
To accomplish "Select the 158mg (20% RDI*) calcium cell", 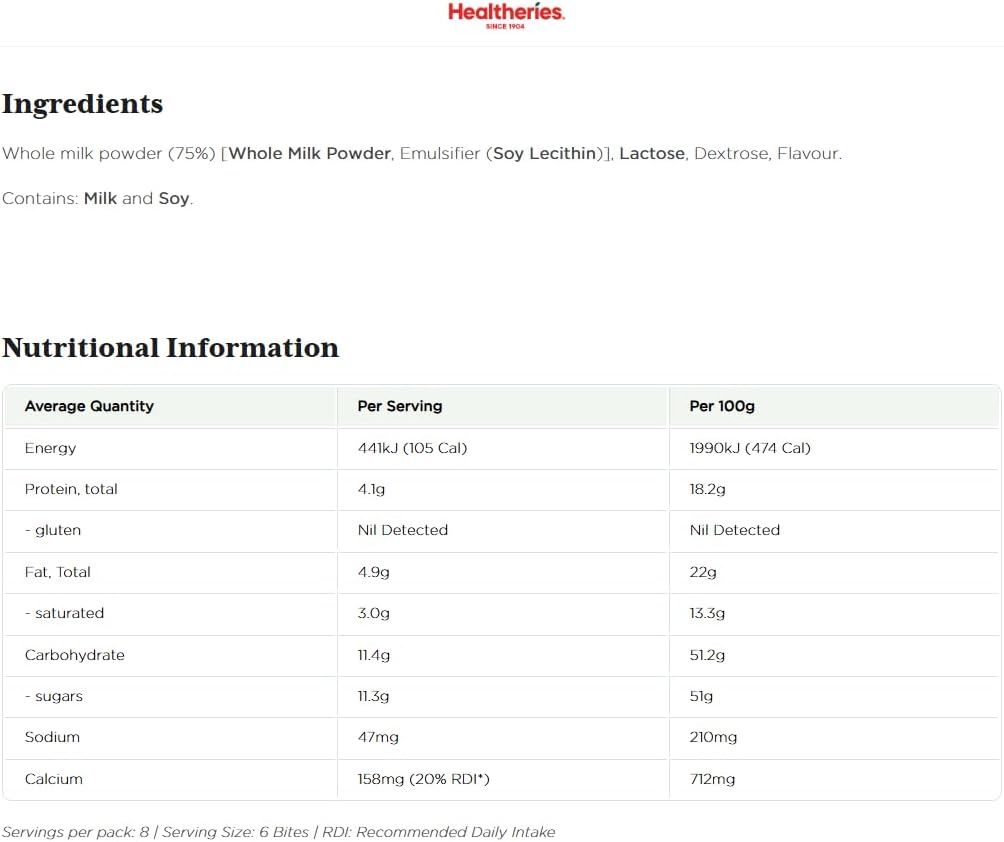I will (423, 779).
